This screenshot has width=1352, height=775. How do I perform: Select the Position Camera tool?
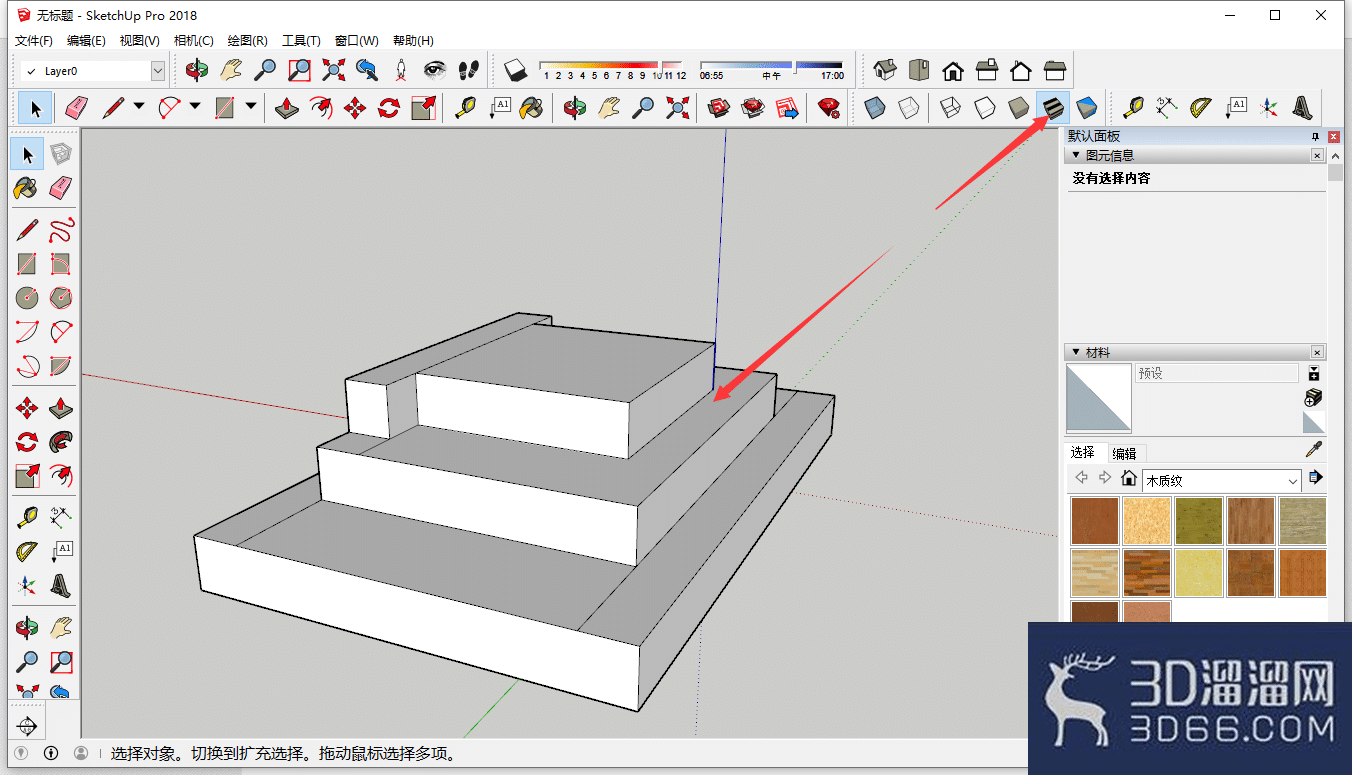pos(401,70)
